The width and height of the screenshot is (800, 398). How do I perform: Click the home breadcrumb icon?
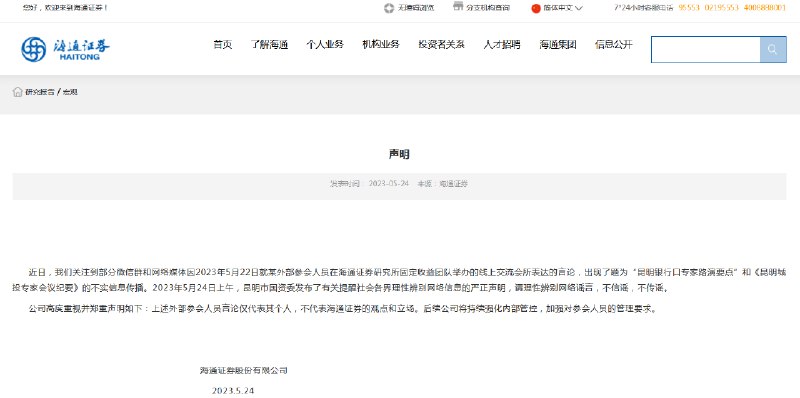coord(17,92)
